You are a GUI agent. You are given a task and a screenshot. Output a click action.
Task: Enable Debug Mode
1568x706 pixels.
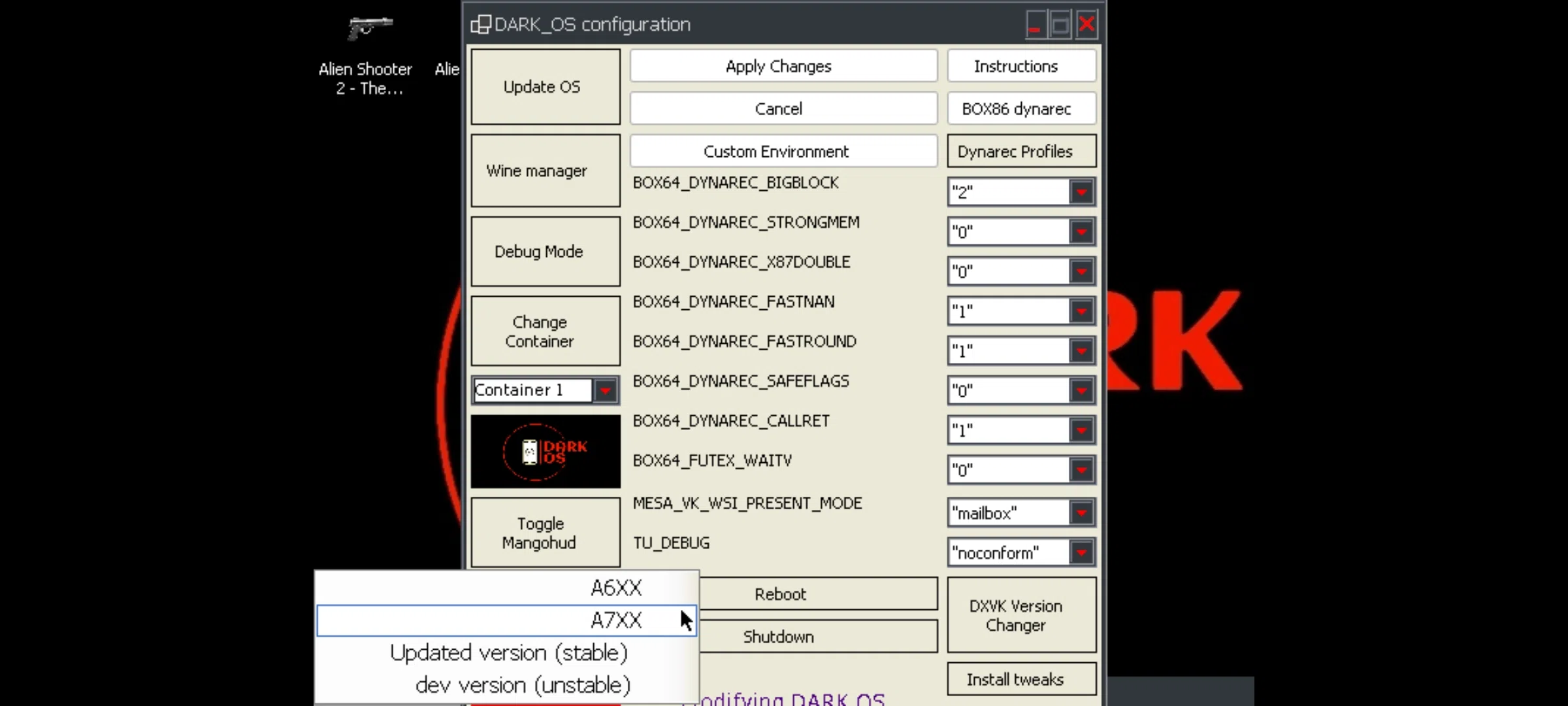click(x=546, y=252)
